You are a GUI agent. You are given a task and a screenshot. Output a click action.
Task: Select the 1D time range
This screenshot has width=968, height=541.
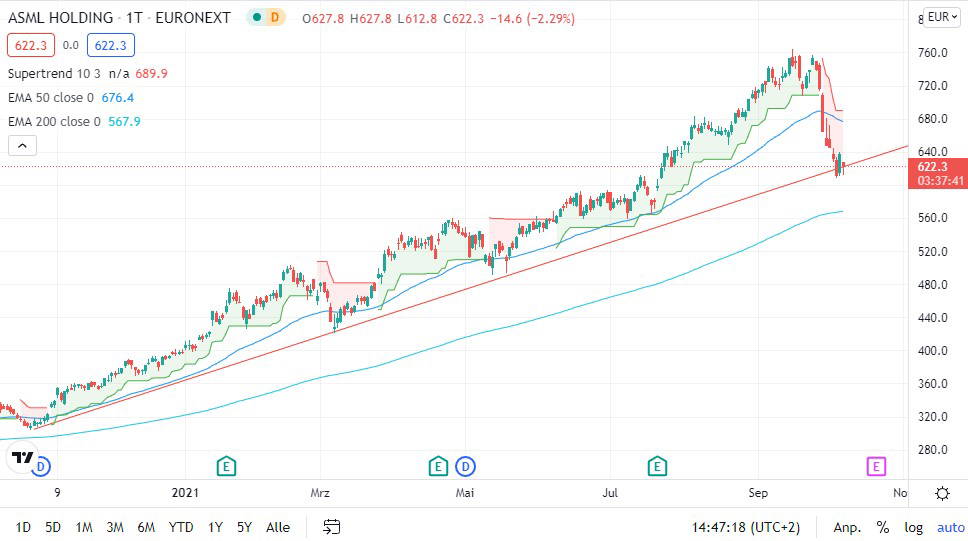[x=23, y=527]
